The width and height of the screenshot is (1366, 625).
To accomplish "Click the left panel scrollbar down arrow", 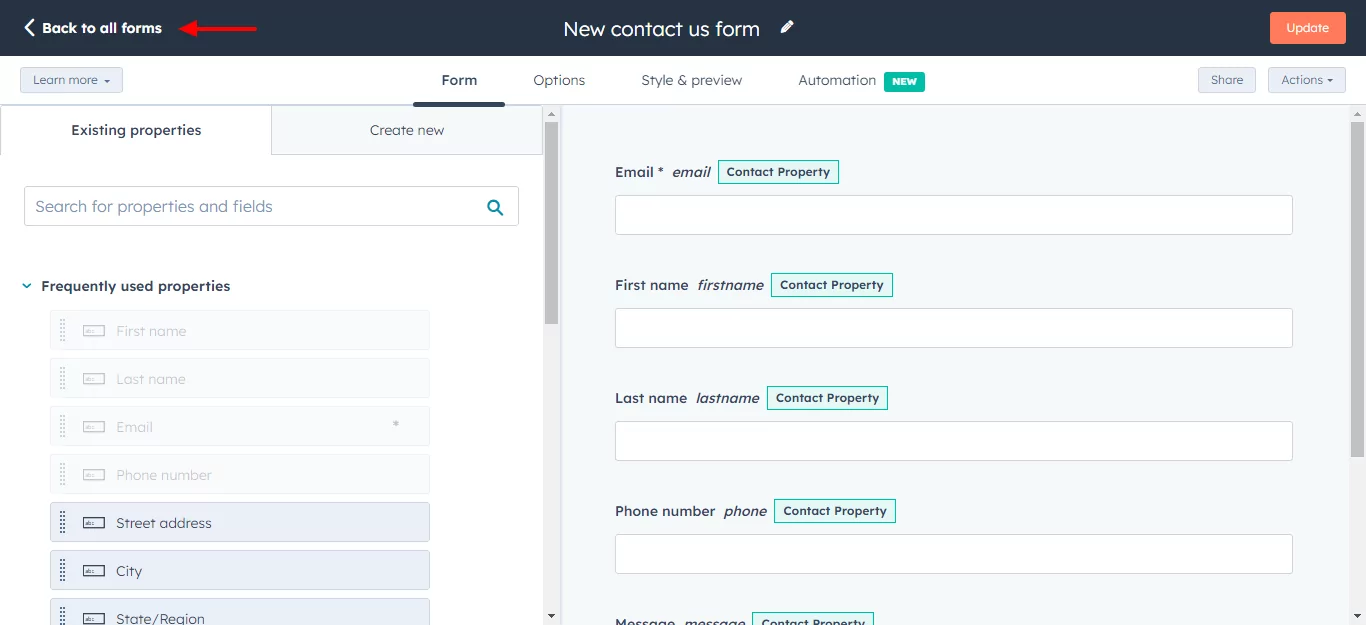I will pyautogui.click(x=551, y=615).
